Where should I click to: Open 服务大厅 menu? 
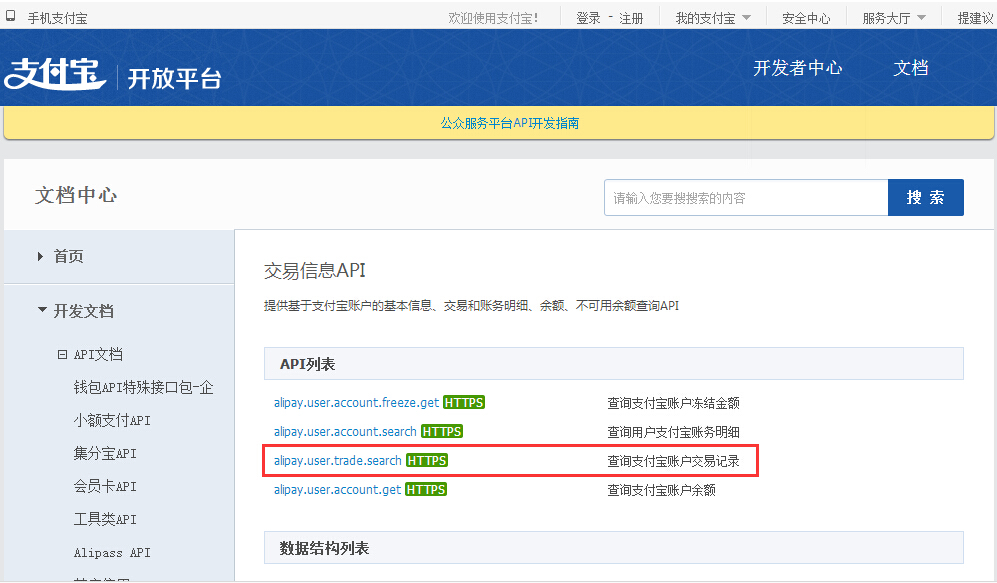click(886, 18)
